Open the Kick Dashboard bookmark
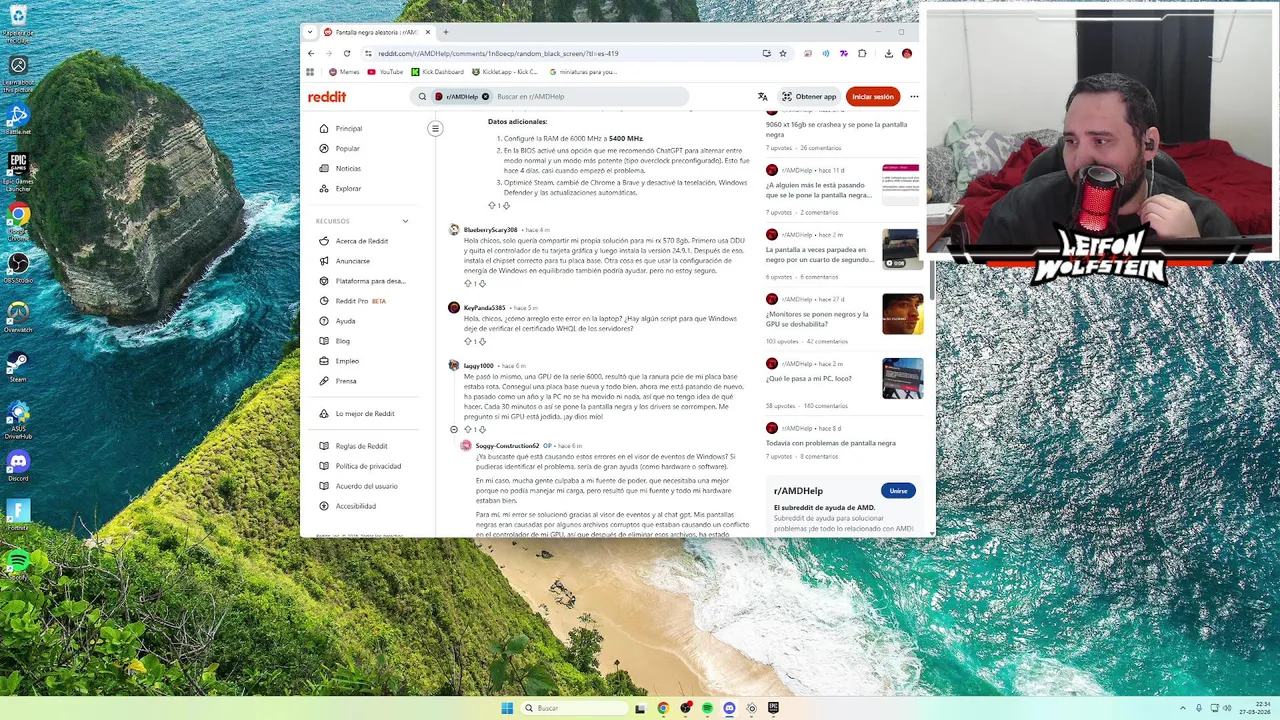This screenshot has width=1280, height=720. pyautogui.click(x=437, y=72)
